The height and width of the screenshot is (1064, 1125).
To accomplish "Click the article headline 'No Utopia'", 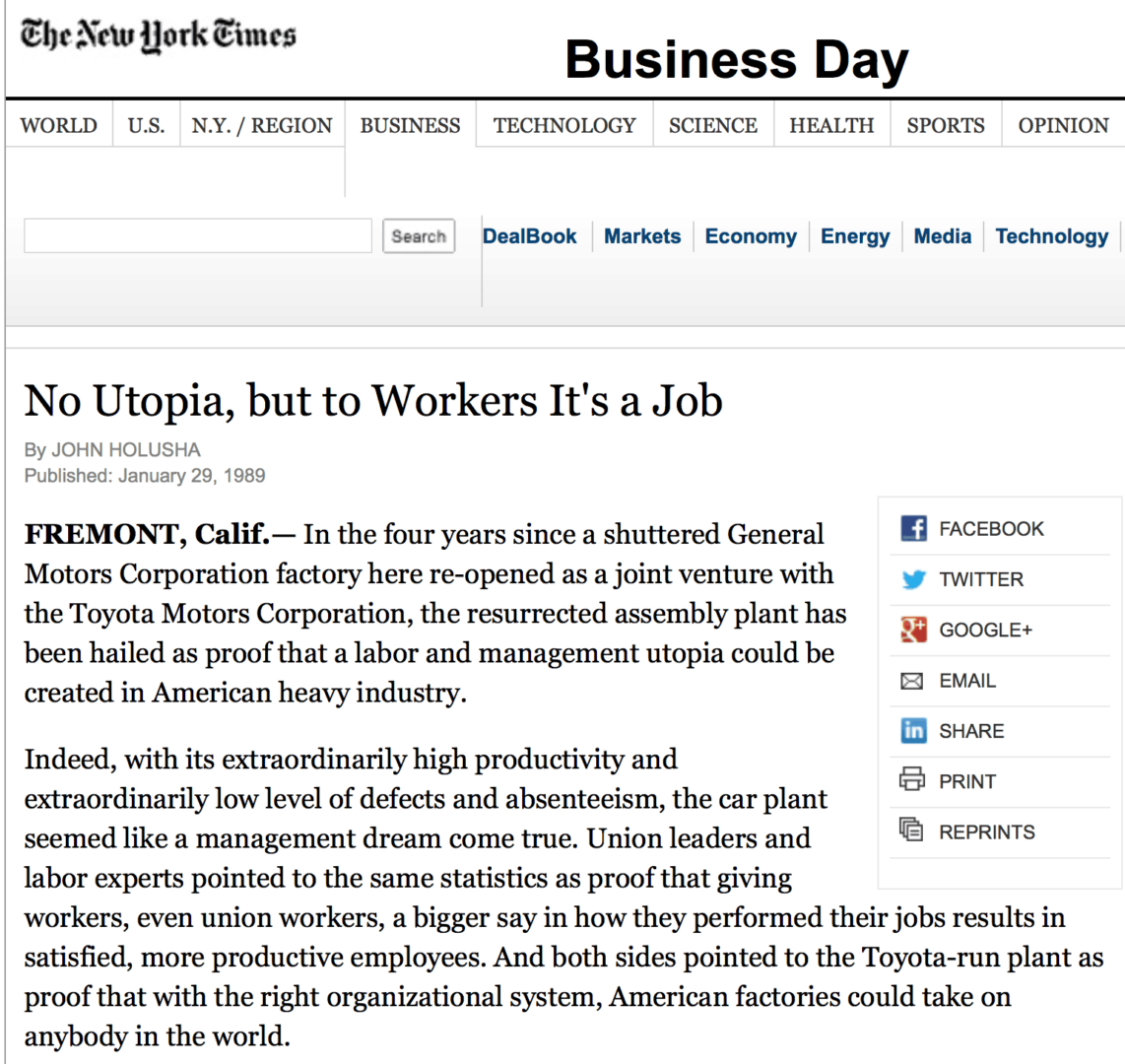I will [x=374, y=401].
